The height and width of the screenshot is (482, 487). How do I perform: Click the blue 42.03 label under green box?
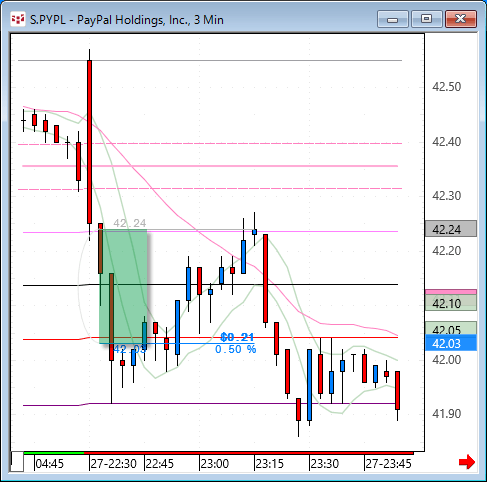(x=130, y=349)
